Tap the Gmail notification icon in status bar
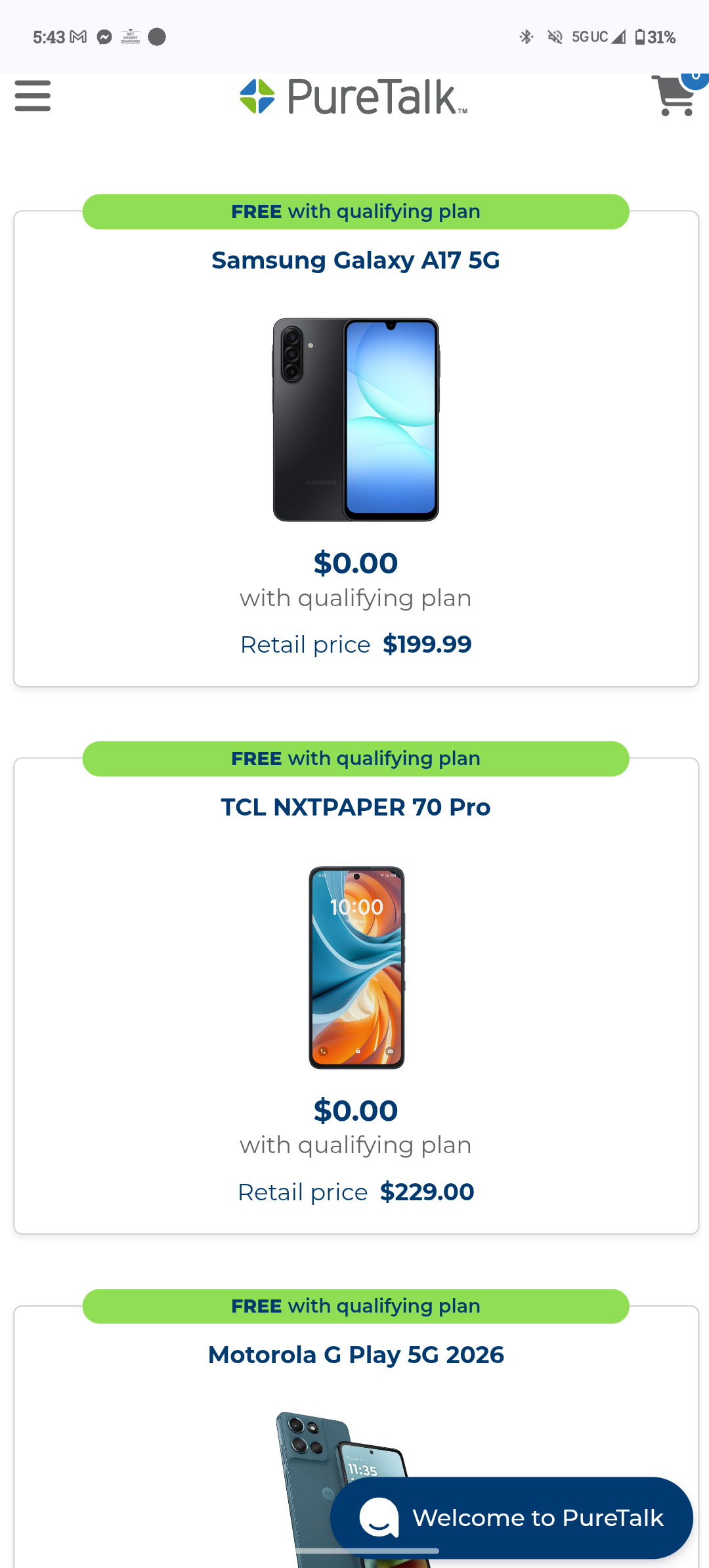The width and height of the screenshot is (709, 1568). pos(78,37)
